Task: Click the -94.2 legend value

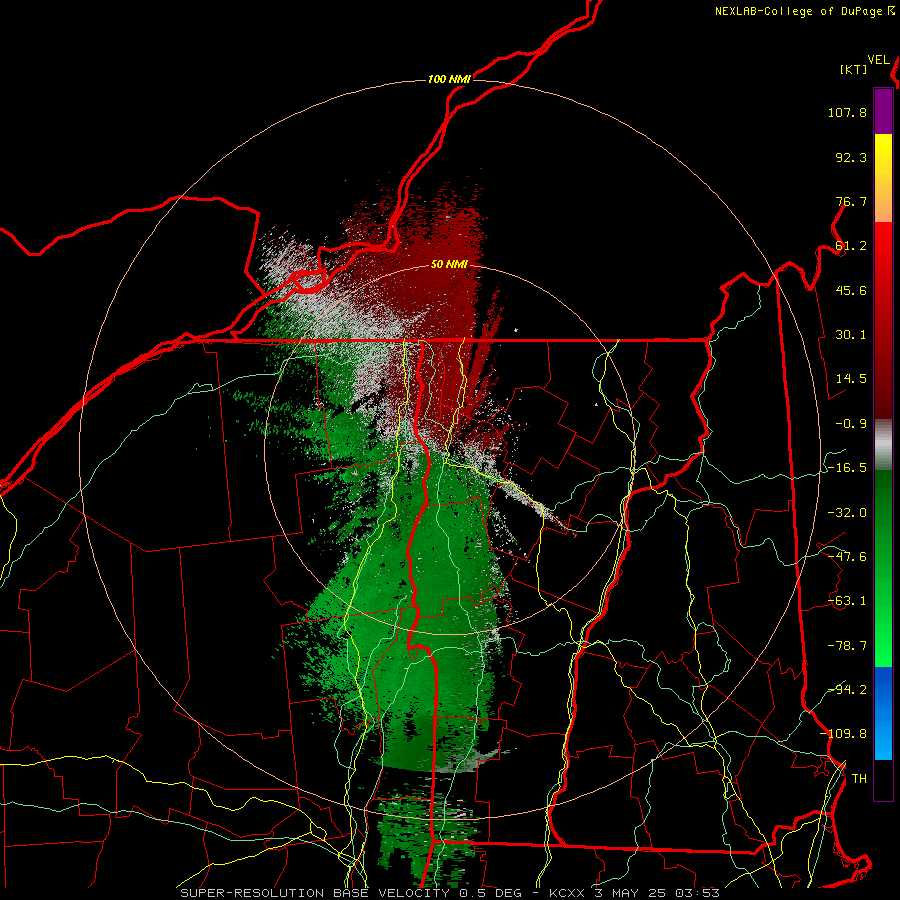Action: pos(847,689)
